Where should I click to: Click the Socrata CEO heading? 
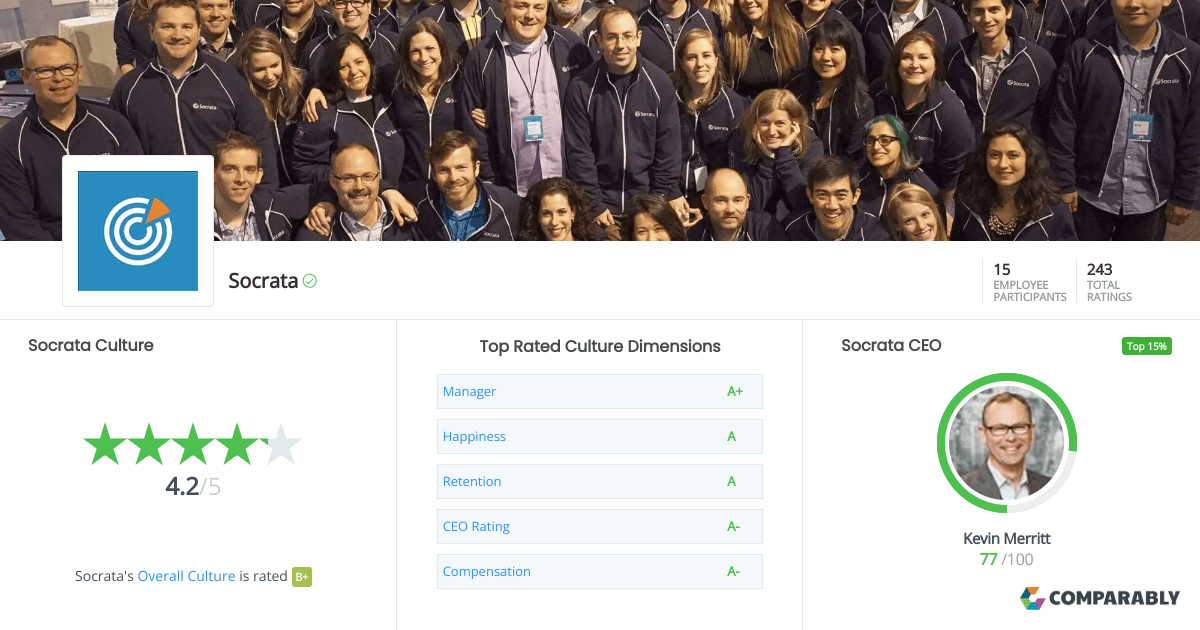(891, 345)
